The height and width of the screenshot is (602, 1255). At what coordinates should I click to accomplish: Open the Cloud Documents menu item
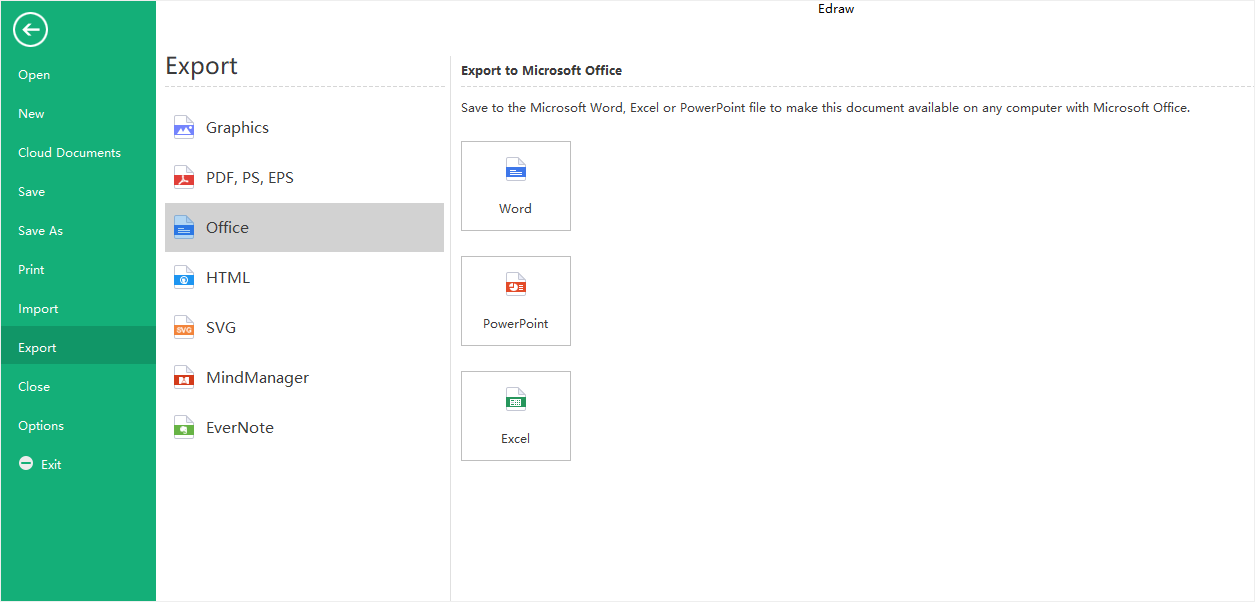point(69,153)
